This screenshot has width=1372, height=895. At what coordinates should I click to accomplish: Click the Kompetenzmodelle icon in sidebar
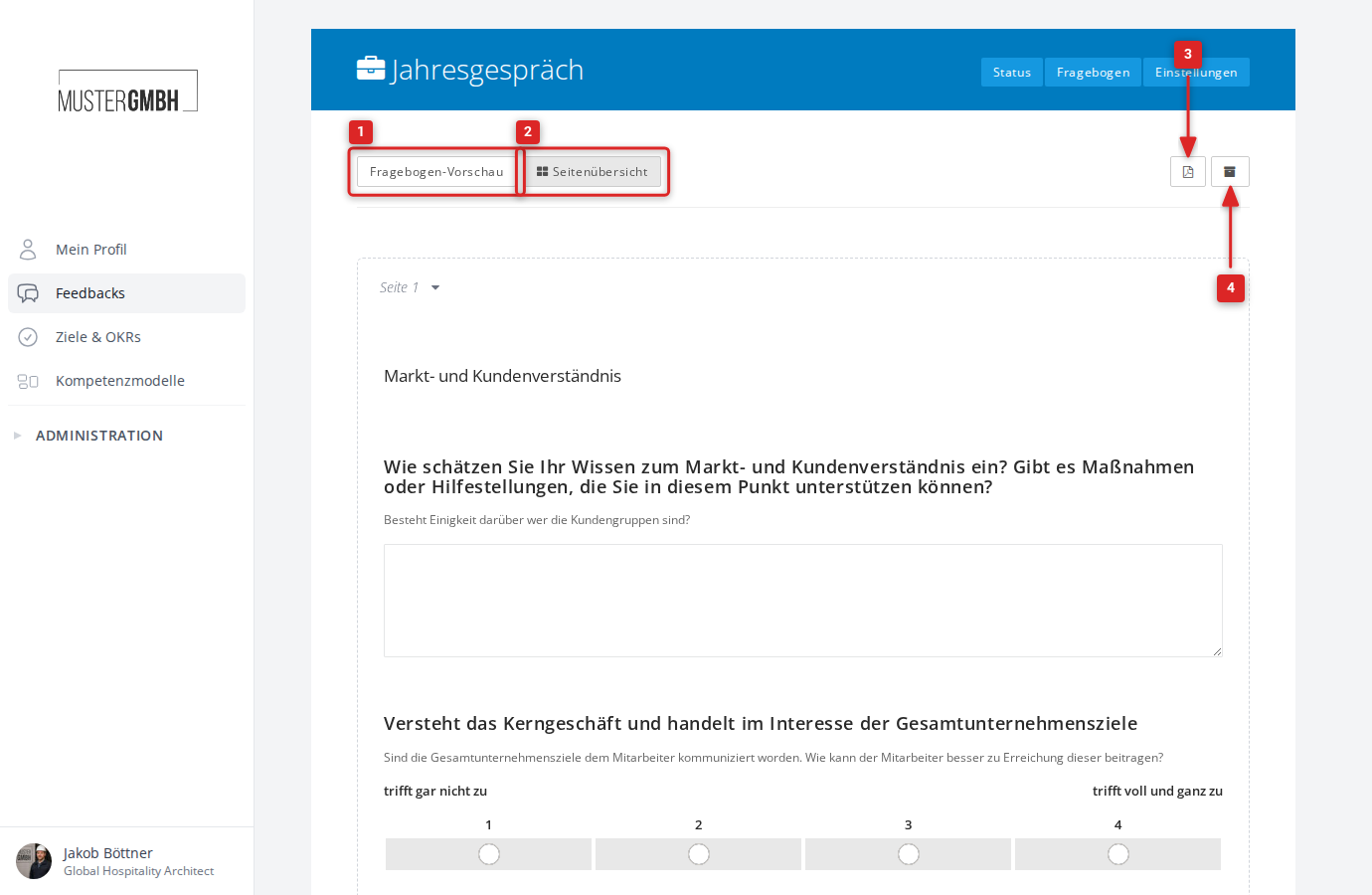[28, 381]
